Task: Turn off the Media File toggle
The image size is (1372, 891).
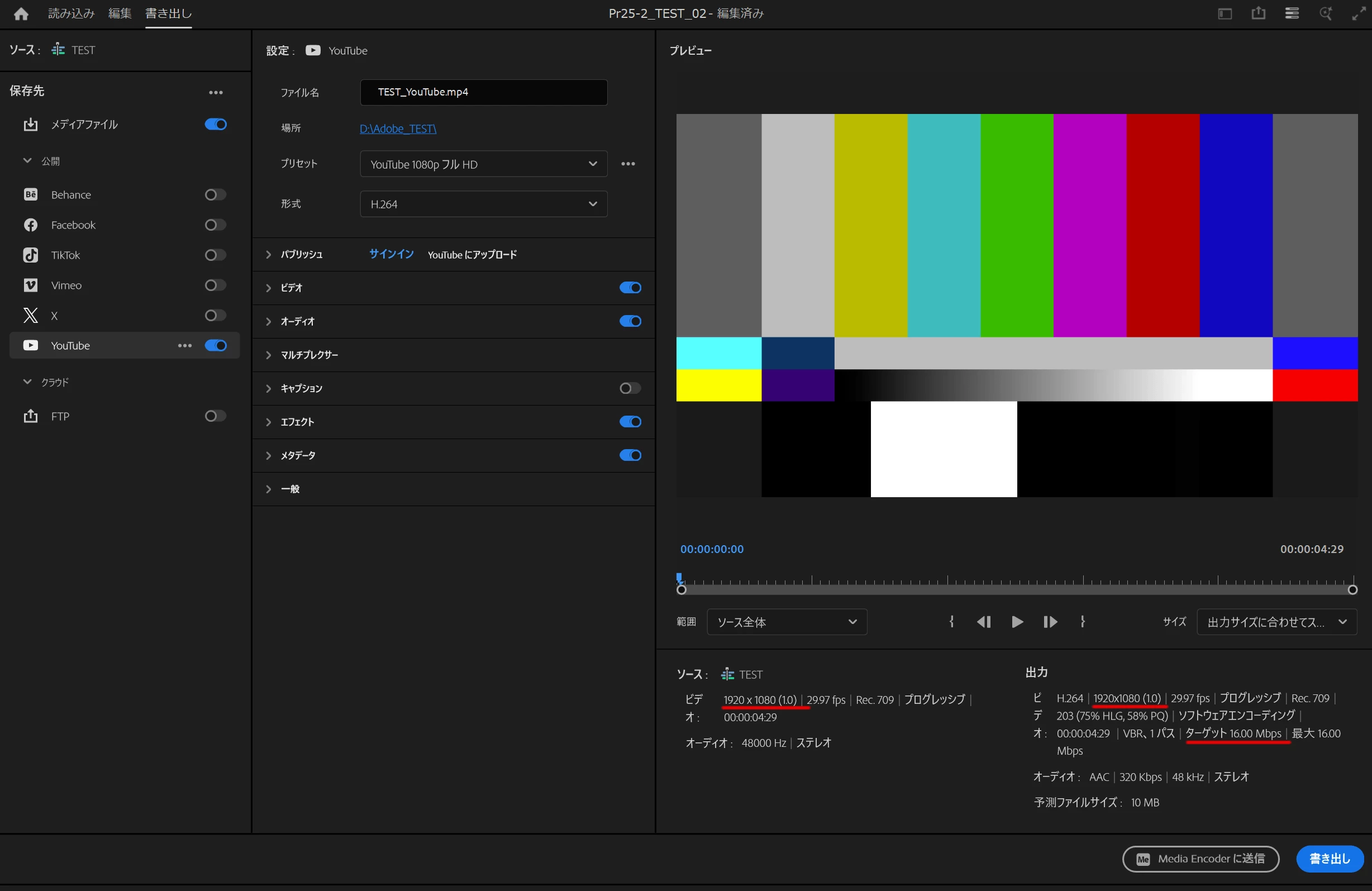Action: point(215,125)
